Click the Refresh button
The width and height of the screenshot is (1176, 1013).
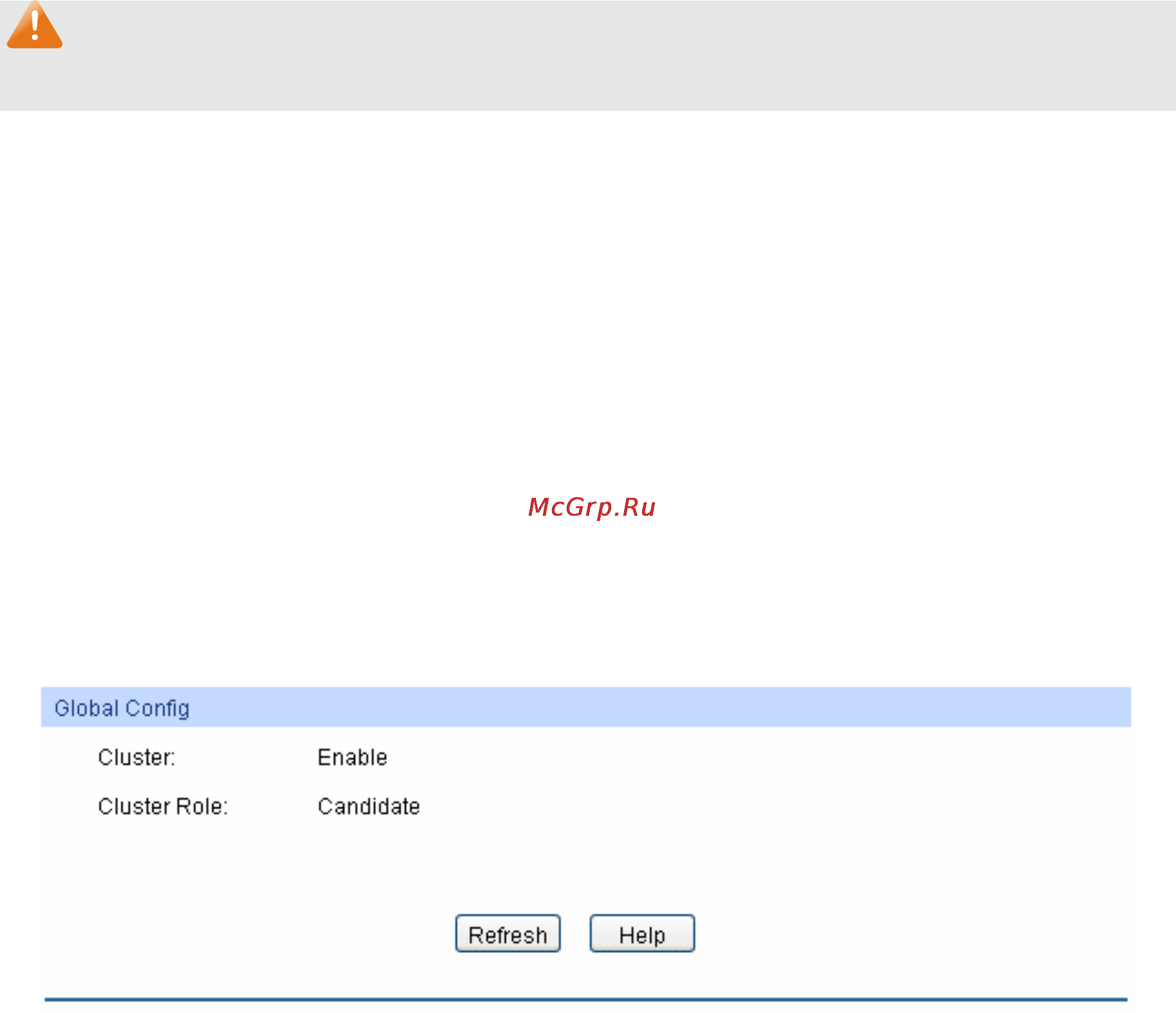(x=507, y=933)
